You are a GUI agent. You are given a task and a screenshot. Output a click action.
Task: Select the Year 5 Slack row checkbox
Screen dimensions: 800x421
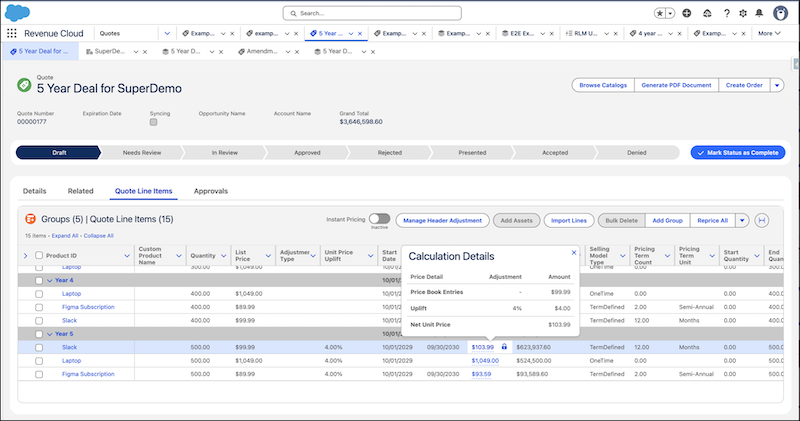(39, 348)
